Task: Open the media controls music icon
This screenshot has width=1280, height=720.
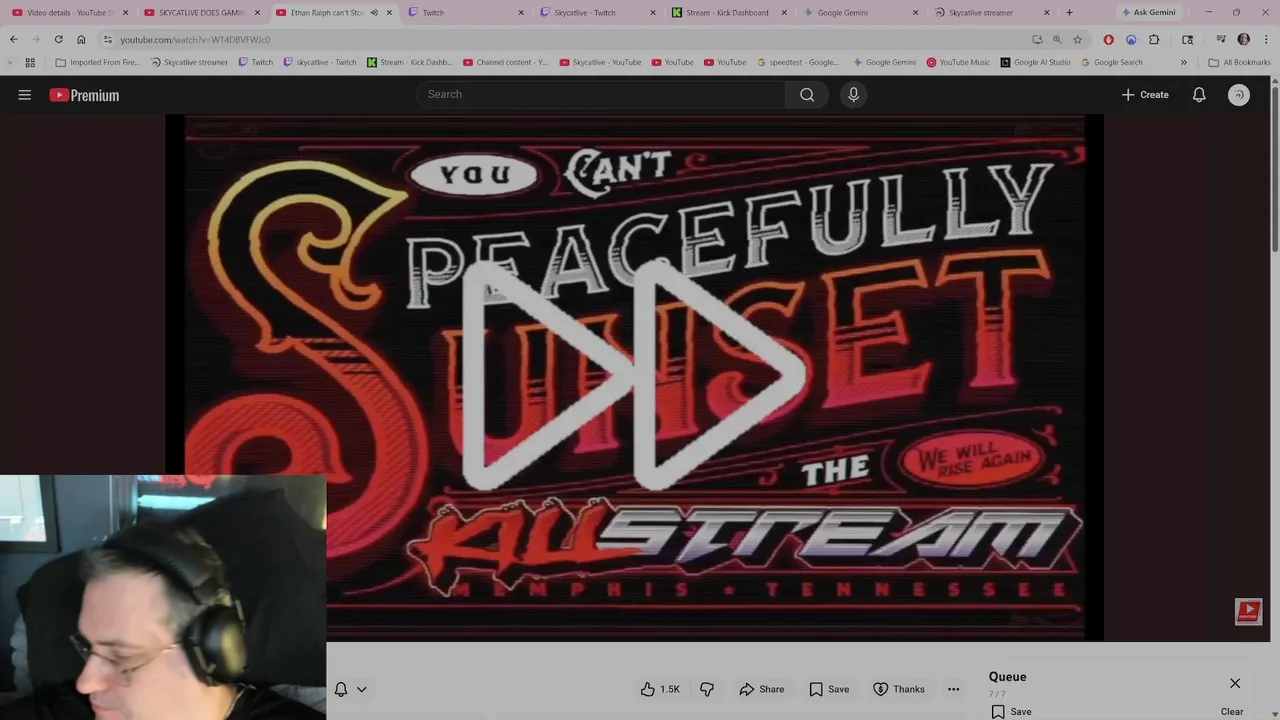Action: [x=1221, y=39]
